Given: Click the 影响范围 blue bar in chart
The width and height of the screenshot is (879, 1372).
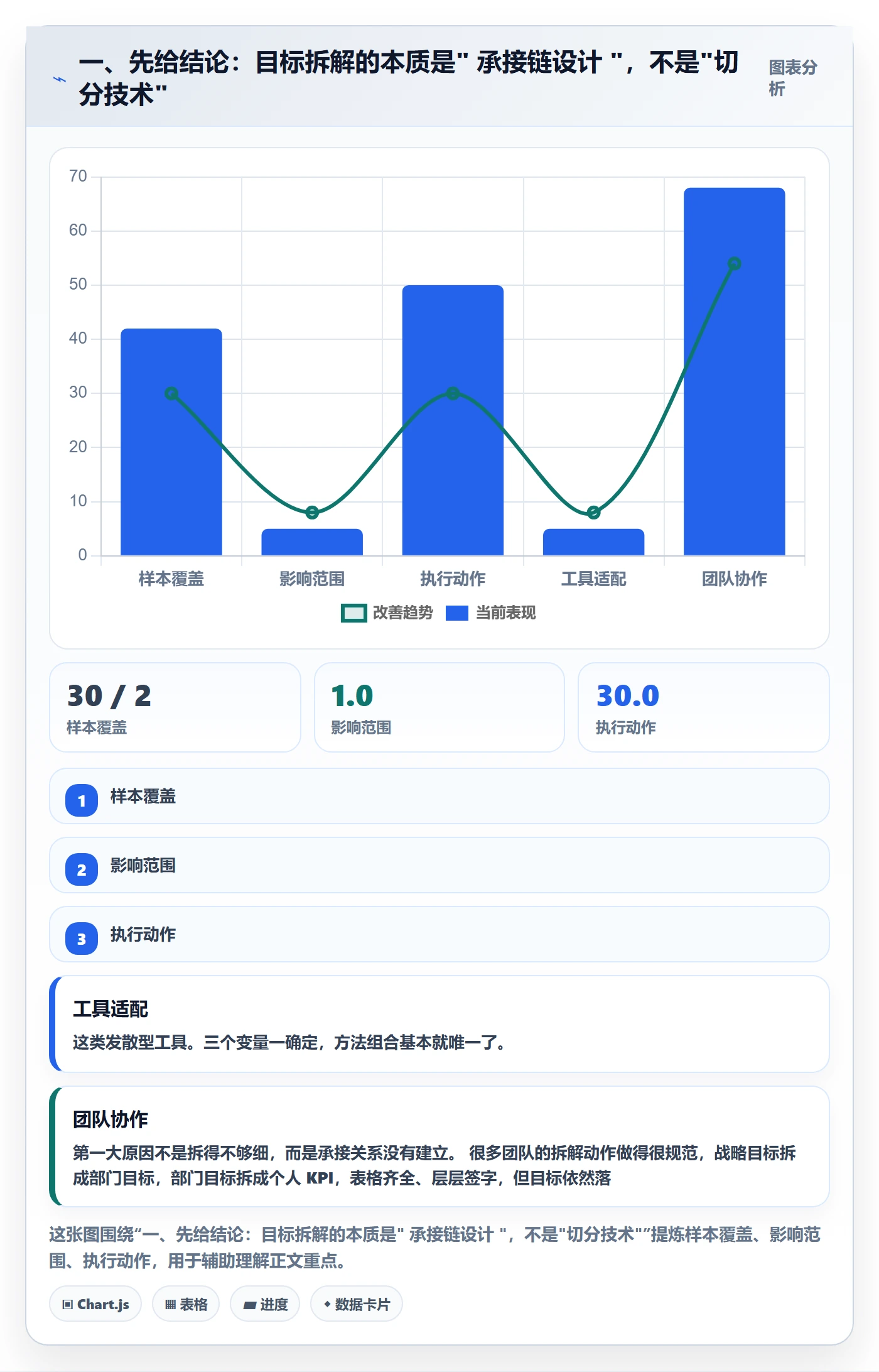Looking at the screenshot, I should point(312,542).
